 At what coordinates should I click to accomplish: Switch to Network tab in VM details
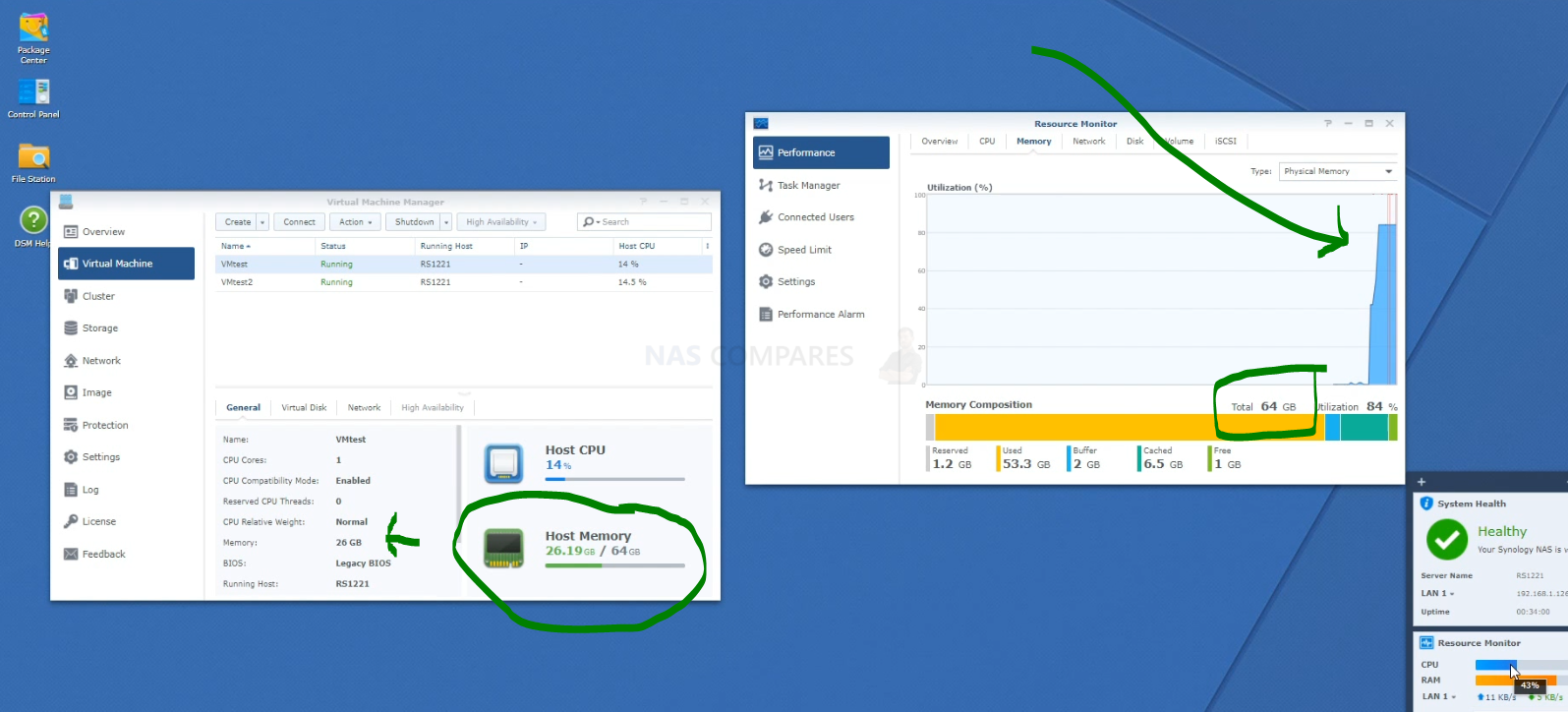364,407
